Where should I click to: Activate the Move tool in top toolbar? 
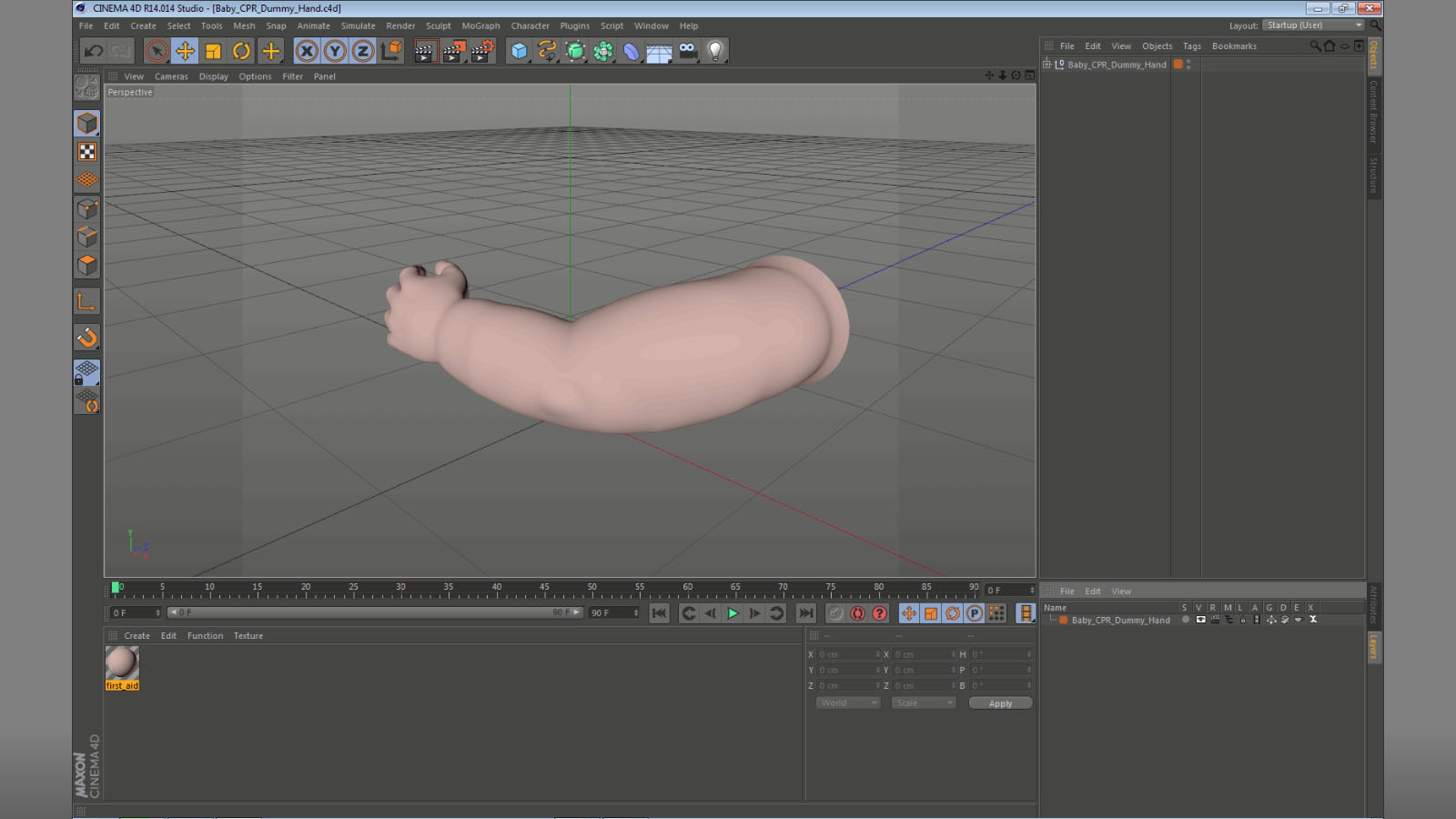coord(185,51)
